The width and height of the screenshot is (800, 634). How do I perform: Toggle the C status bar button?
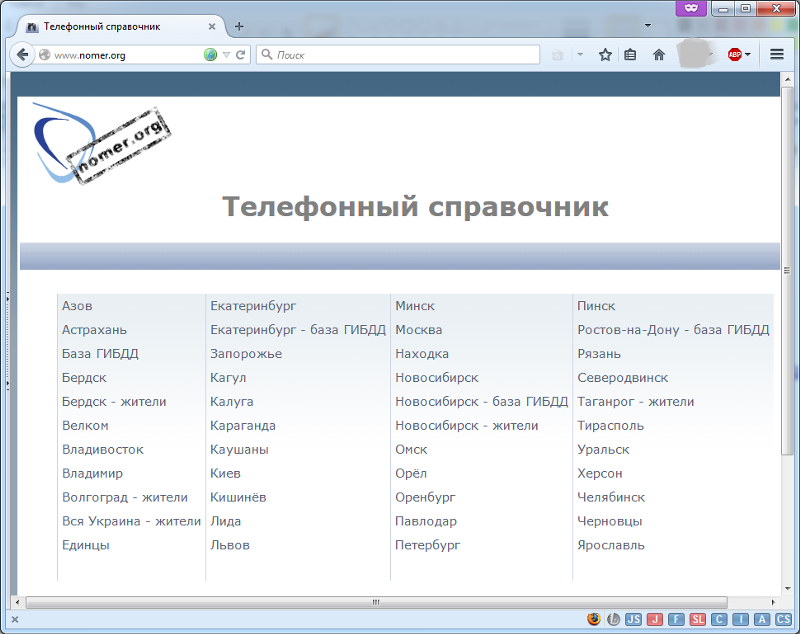coord(719,619)
